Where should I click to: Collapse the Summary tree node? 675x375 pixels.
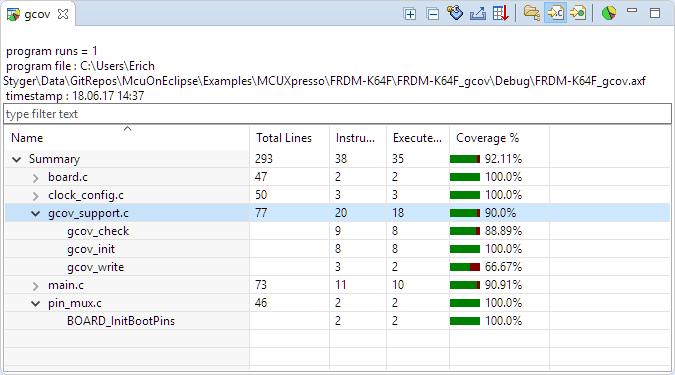click(16, 160)
